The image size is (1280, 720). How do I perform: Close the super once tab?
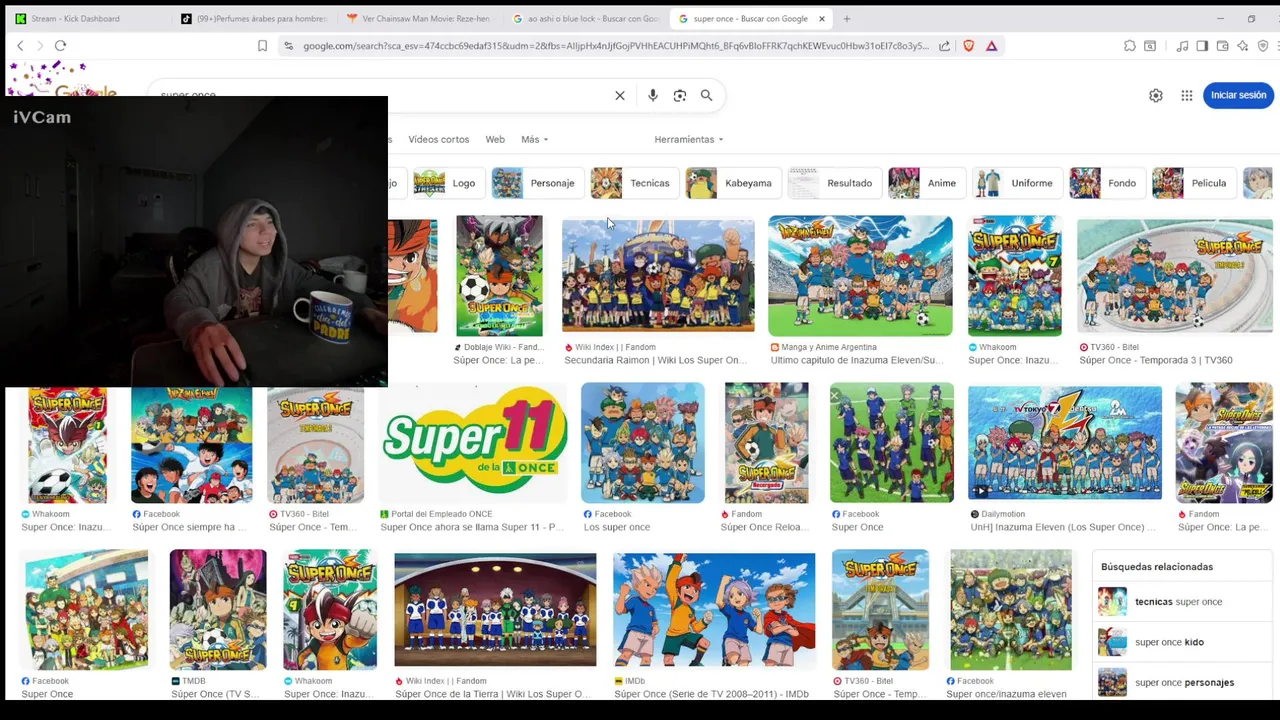[x=822, y=19]
